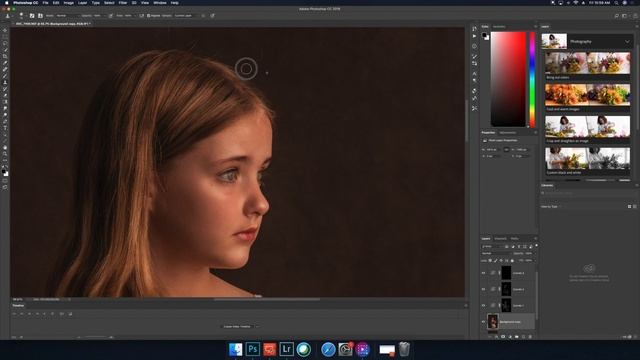Toggle the adjustment layer filter icon

(x=513, y=247)
